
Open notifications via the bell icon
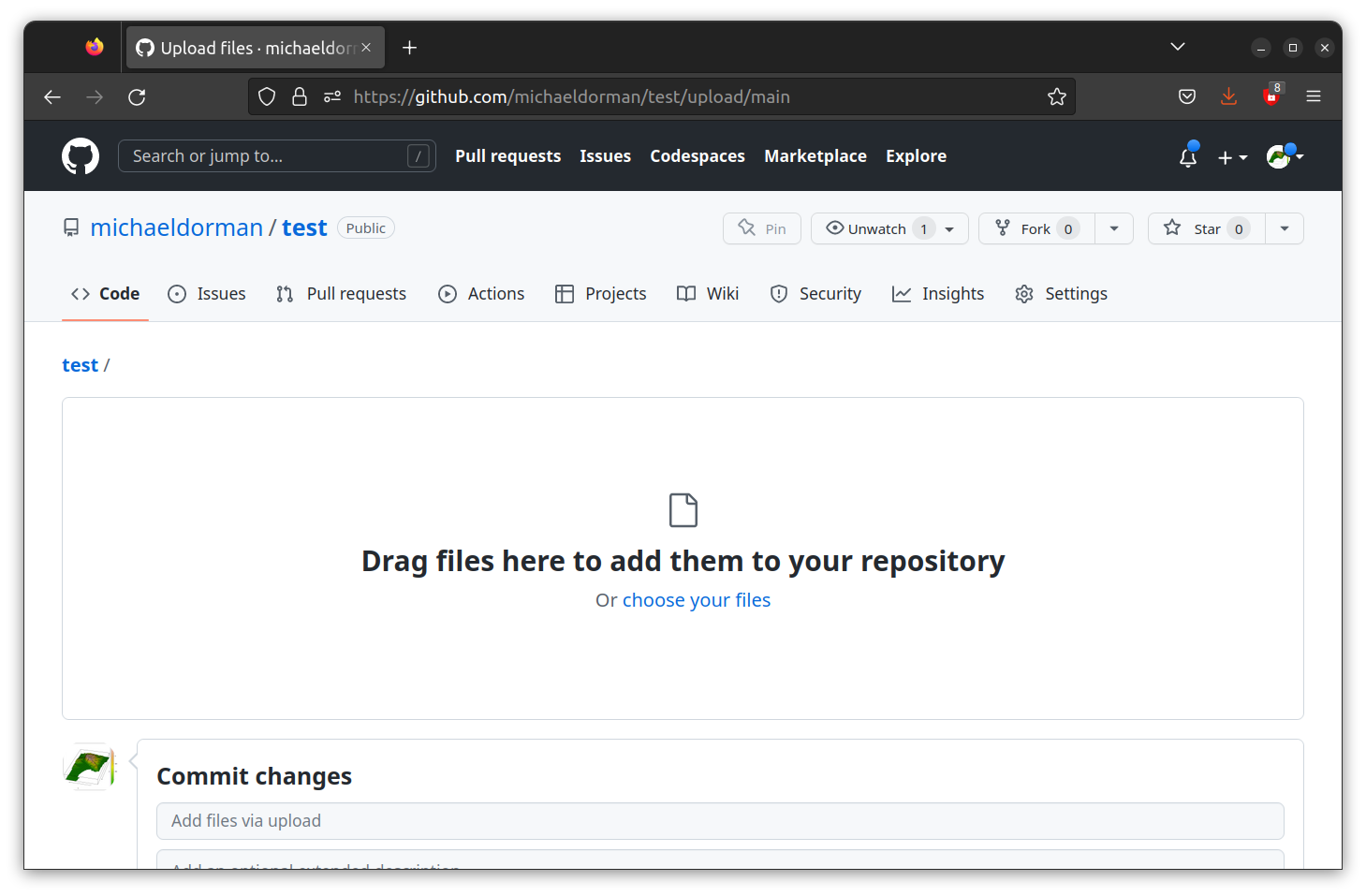[x=1186, y=157]
